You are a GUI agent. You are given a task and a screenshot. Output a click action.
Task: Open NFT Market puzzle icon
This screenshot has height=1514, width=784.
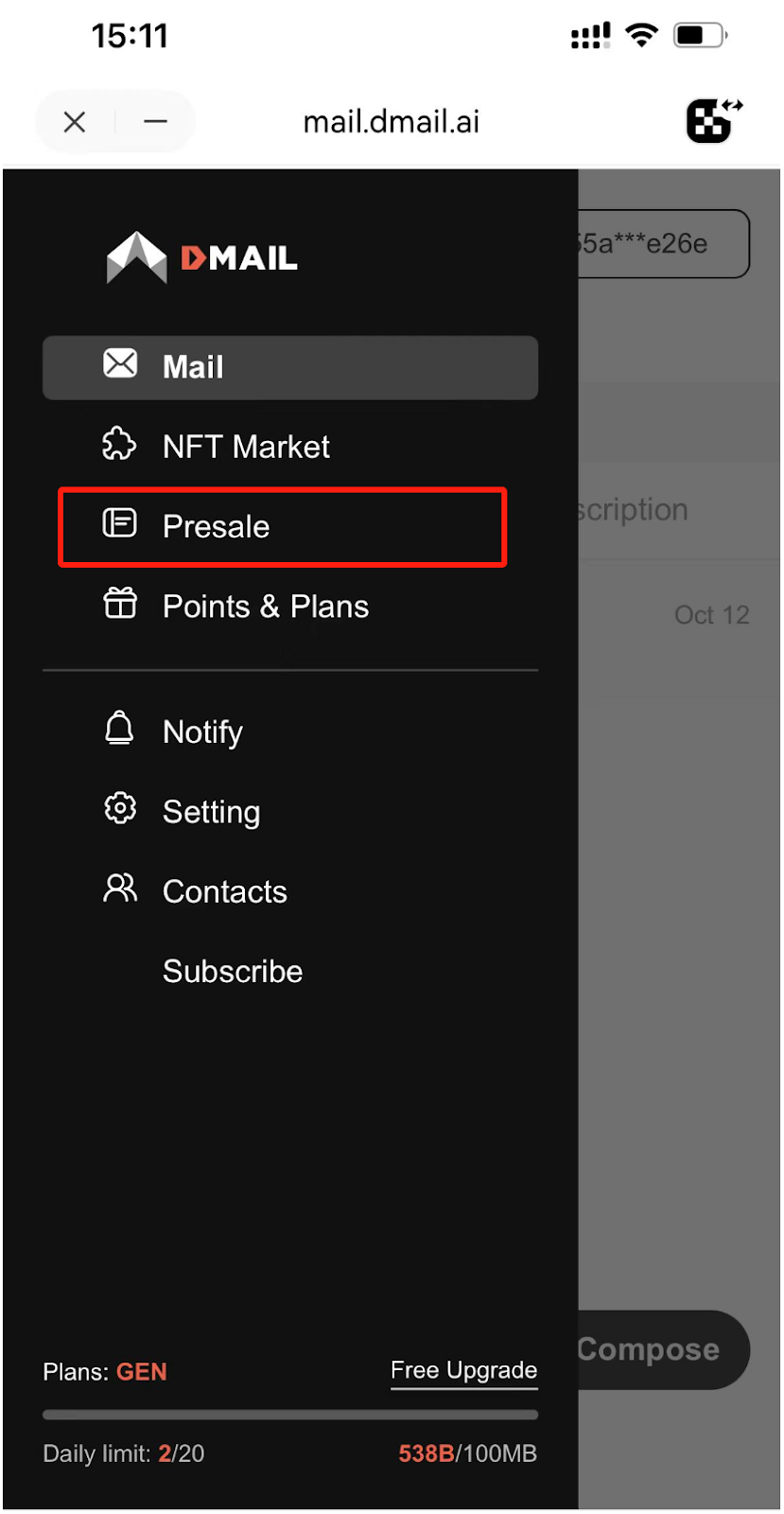point(119,444)
